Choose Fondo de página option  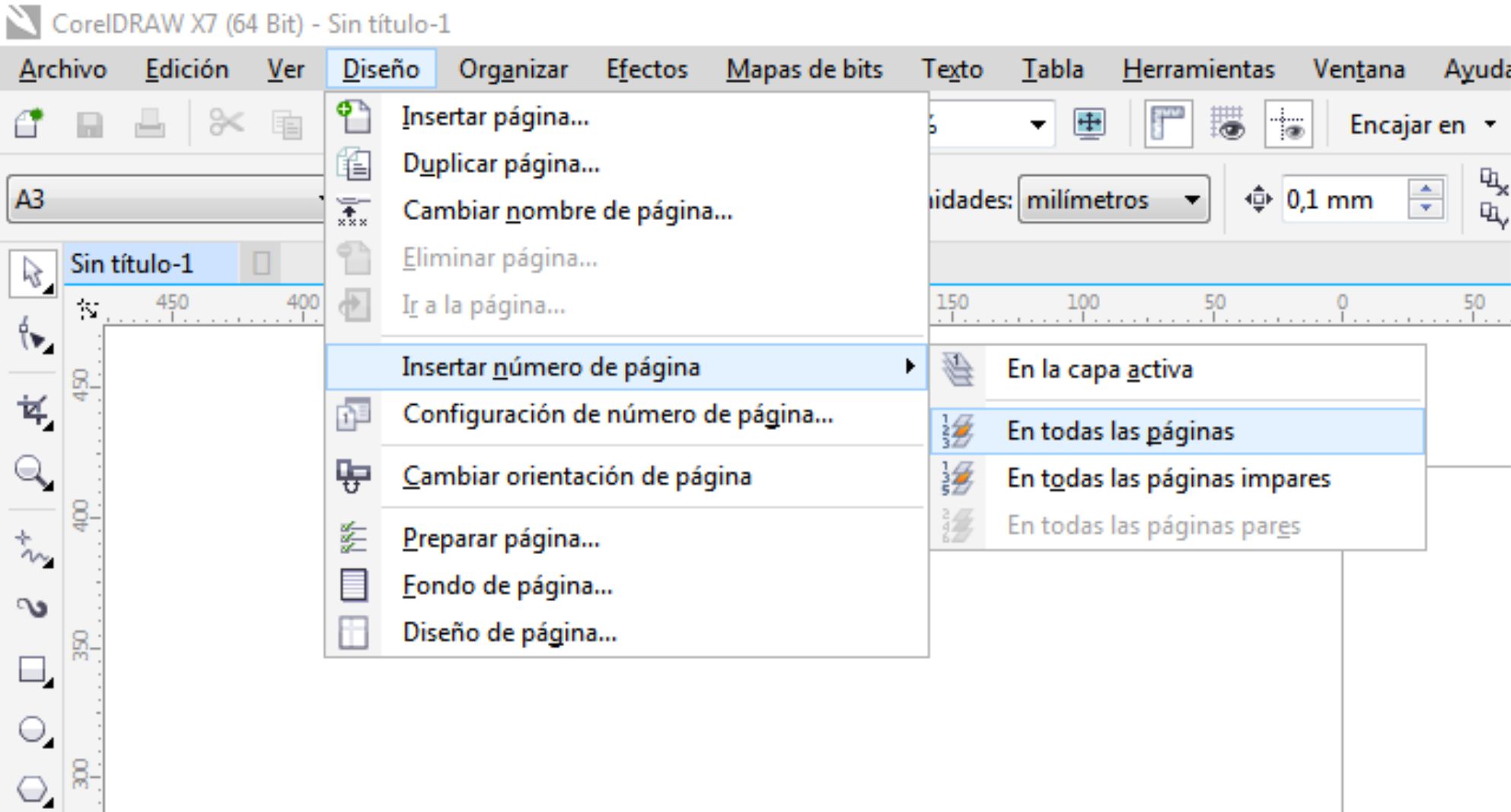click(x=627, y=586)
